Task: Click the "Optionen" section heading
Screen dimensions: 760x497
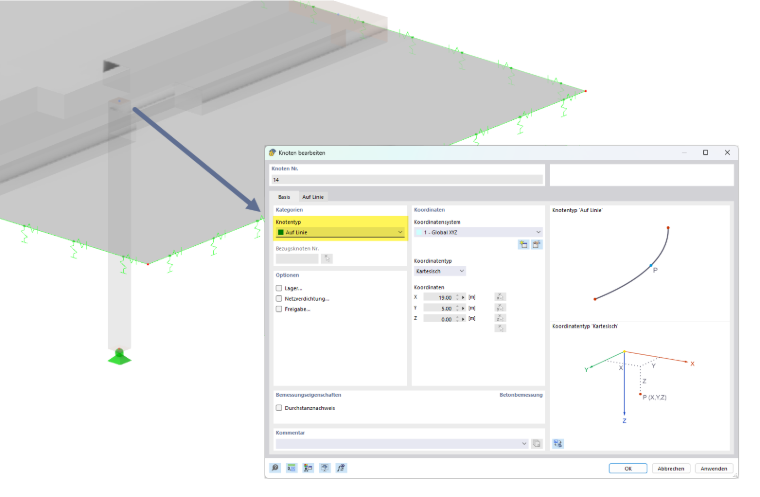Action: pos(287,275)
